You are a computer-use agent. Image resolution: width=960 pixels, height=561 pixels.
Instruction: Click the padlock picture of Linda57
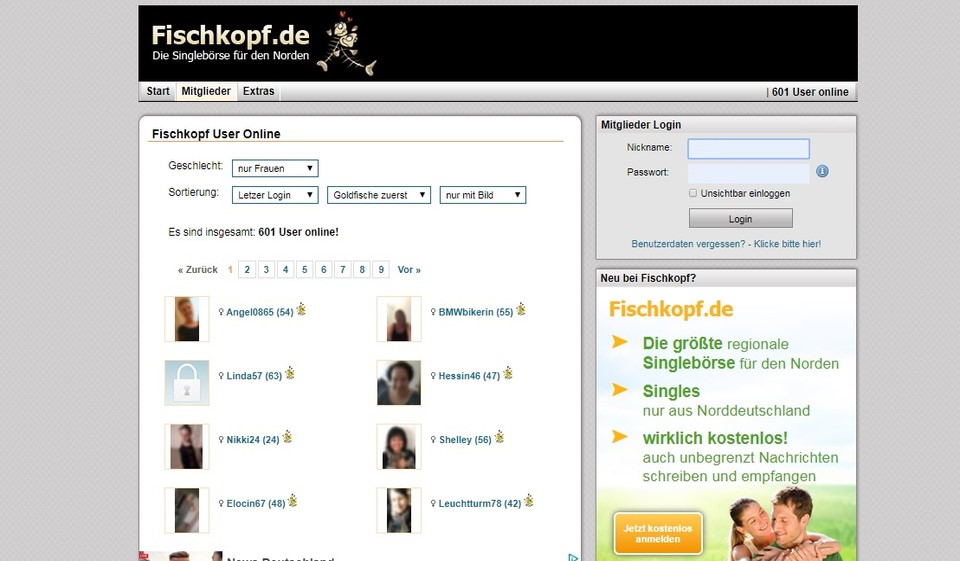187,383
